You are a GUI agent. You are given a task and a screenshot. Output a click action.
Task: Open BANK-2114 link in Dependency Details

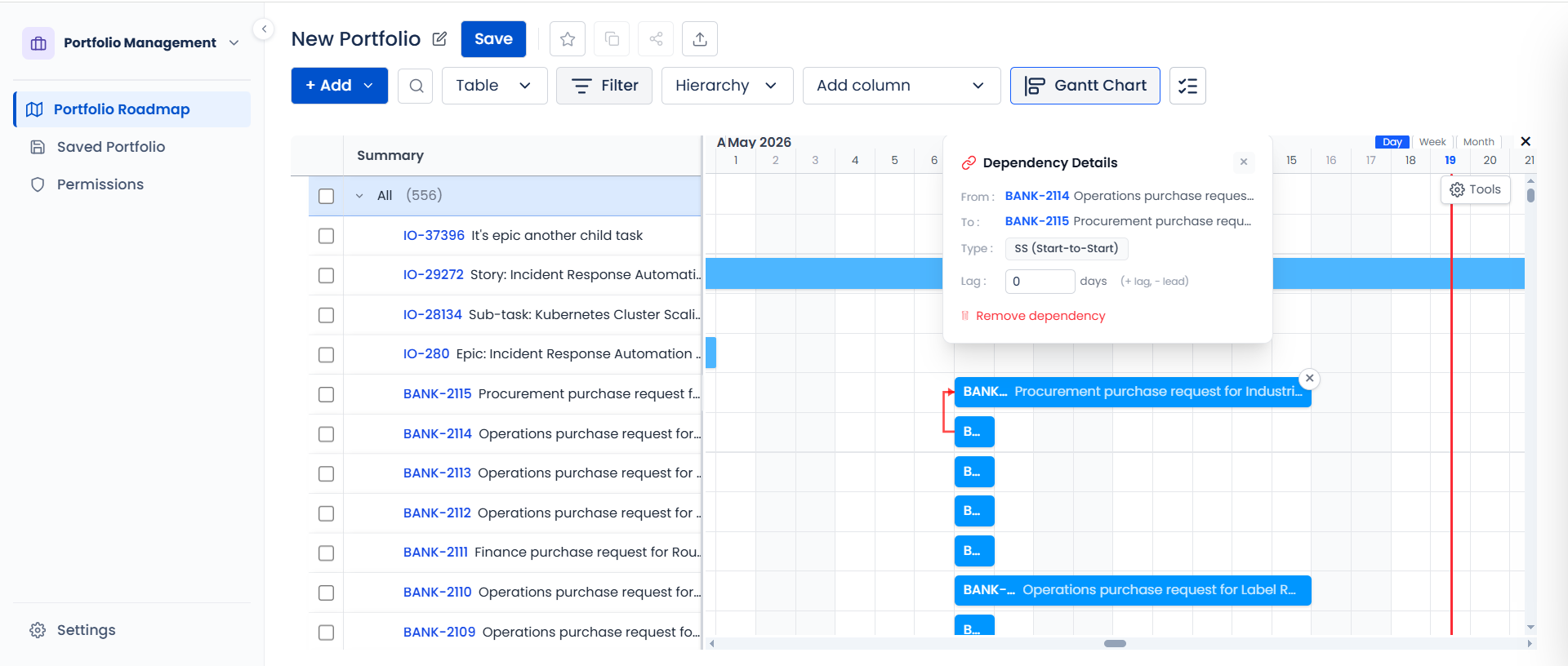pyautogui.click(x=1037, y=196)
